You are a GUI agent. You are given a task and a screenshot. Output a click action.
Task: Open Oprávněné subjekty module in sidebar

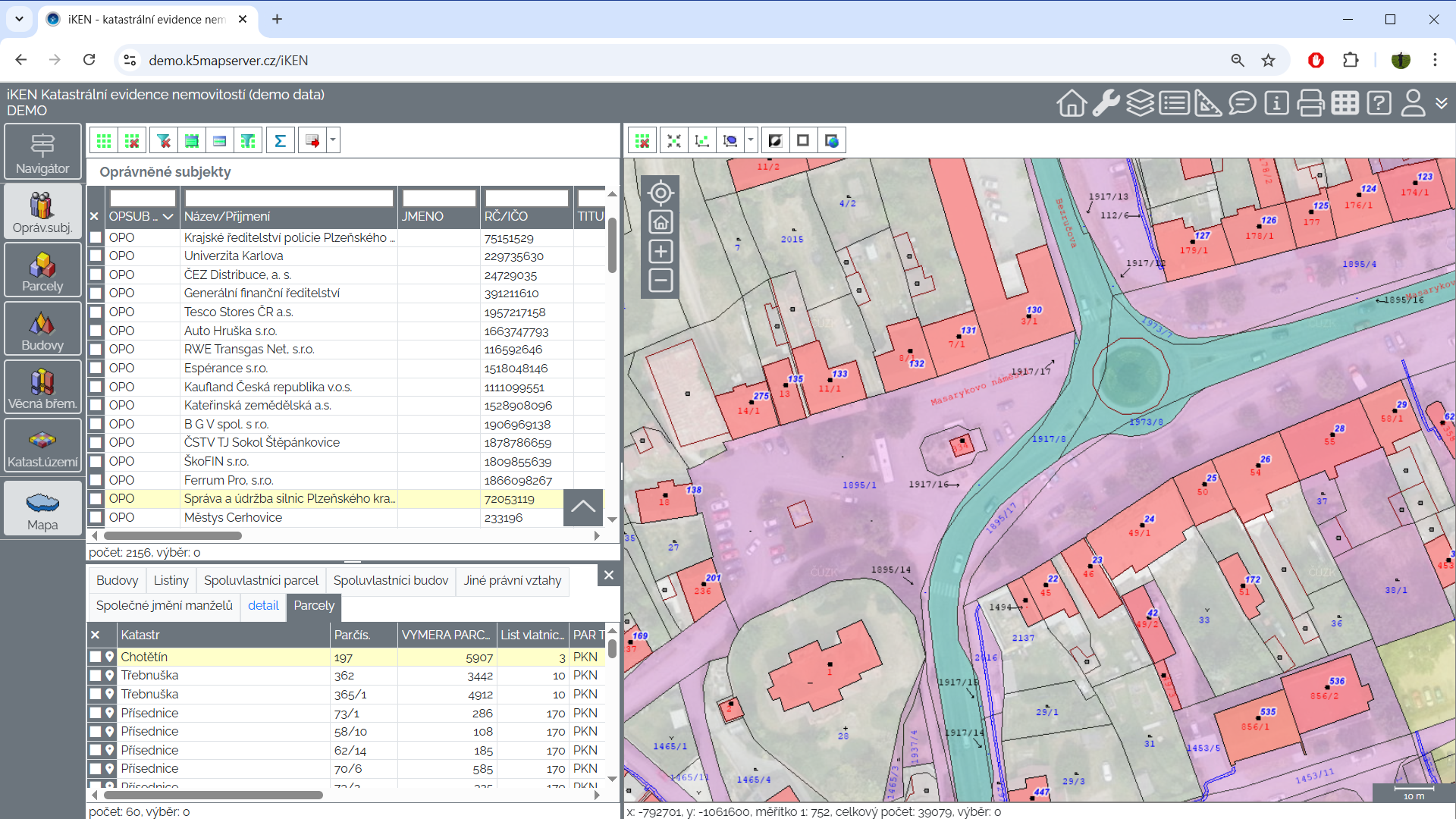(42, 211)
